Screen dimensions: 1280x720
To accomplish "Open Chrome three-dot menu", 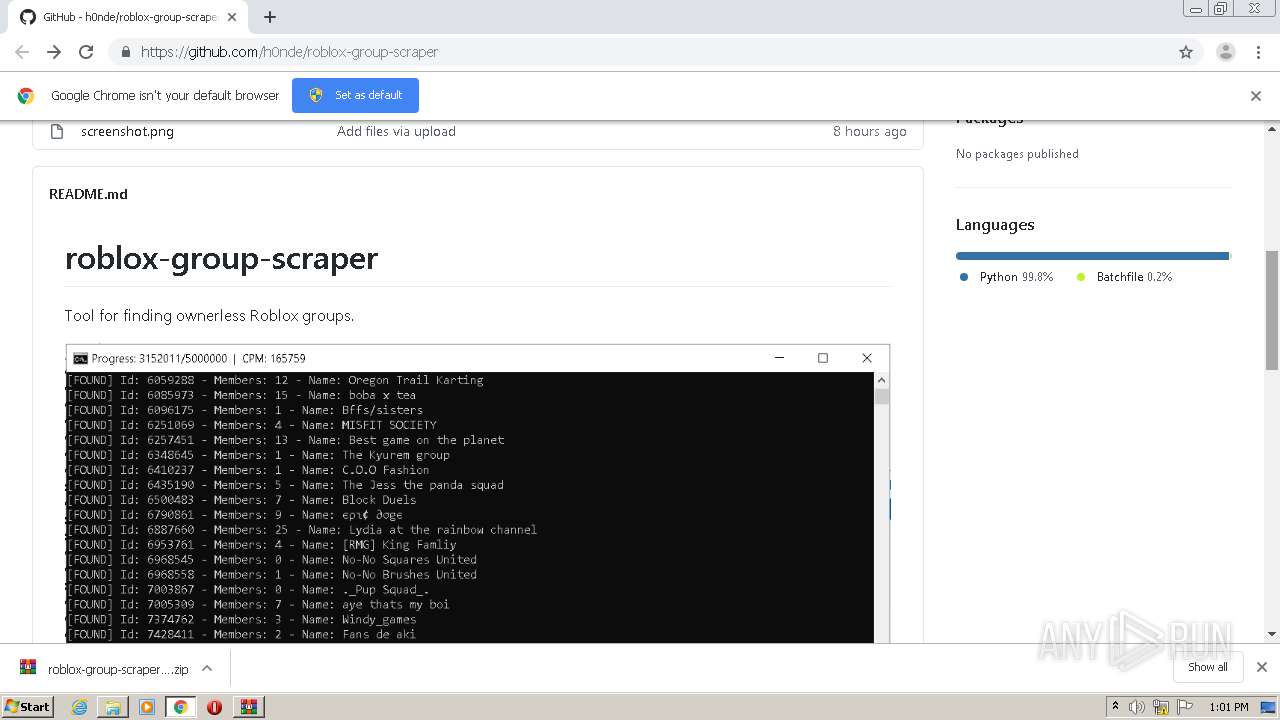I will coord(1259,52).
